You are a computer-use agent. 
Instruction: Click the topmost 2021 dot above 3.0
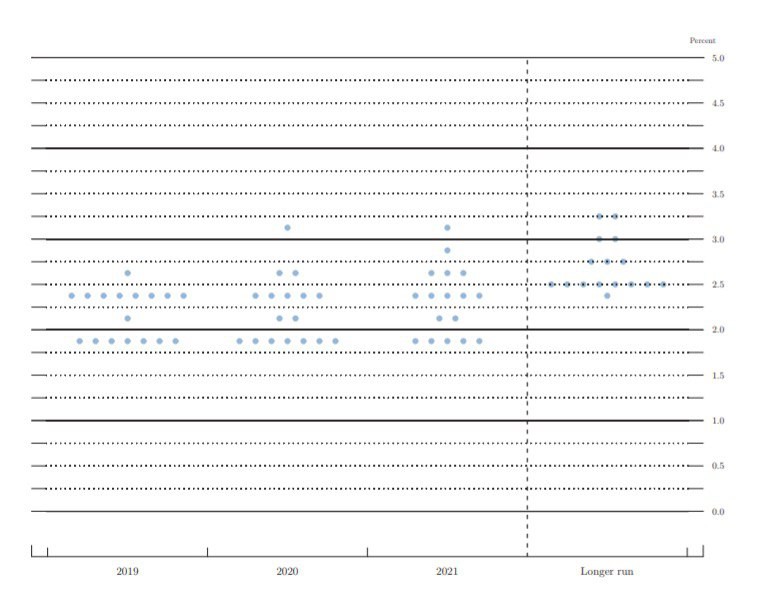(x=447, y=228)
